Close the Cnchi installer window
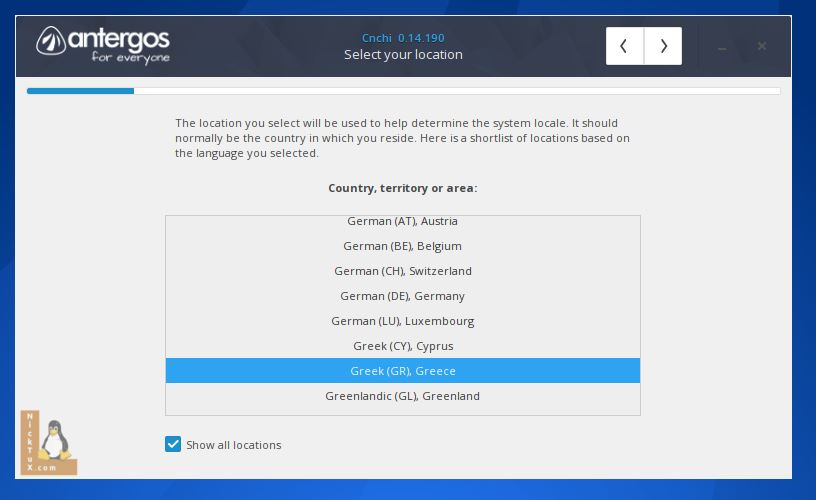816x500 pixels. 762,46
